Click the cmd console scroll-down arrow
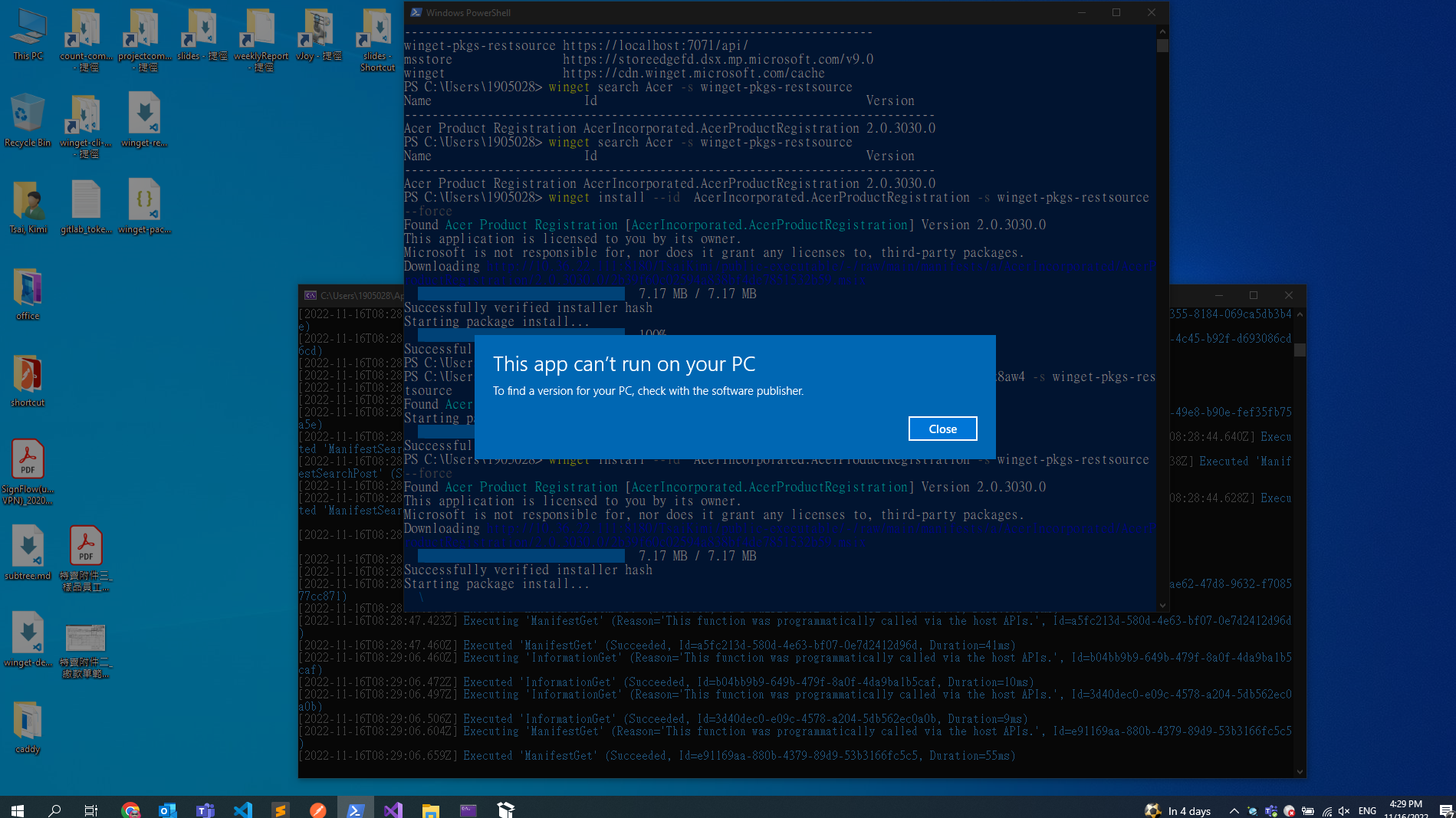 (x=1300, y=771)
